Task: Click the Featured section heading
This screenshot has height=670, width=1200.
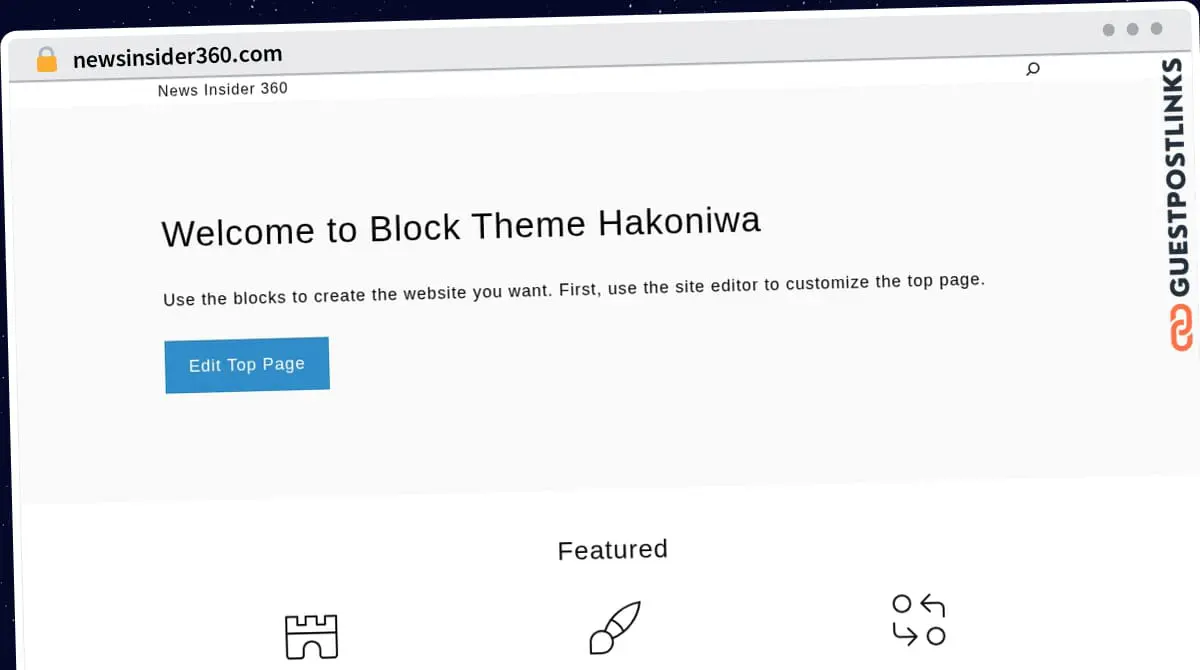Action: click(612, 550)
